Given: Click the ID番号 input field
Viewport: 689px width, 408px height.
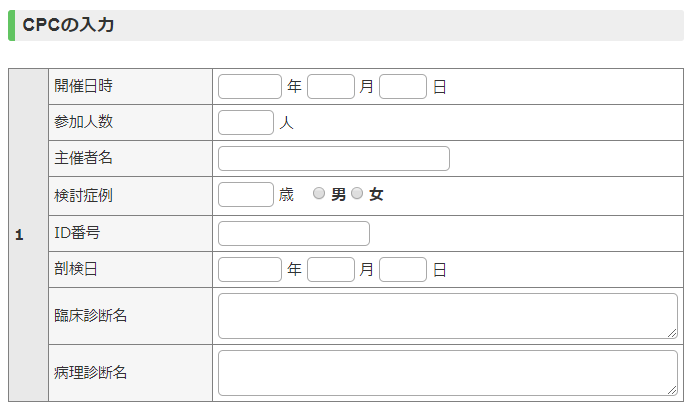Looking at the screenshot, I should (x=294, y=234).
